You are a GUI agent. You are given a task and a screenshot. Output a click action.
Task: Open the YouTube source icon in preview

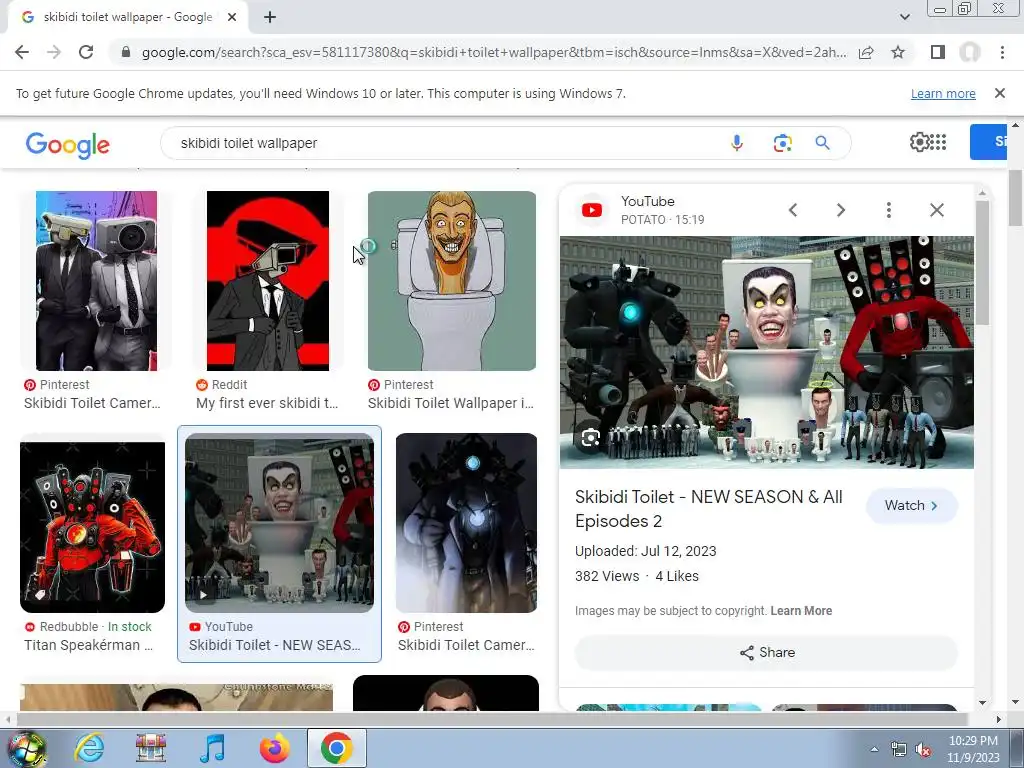click(592, 210)
